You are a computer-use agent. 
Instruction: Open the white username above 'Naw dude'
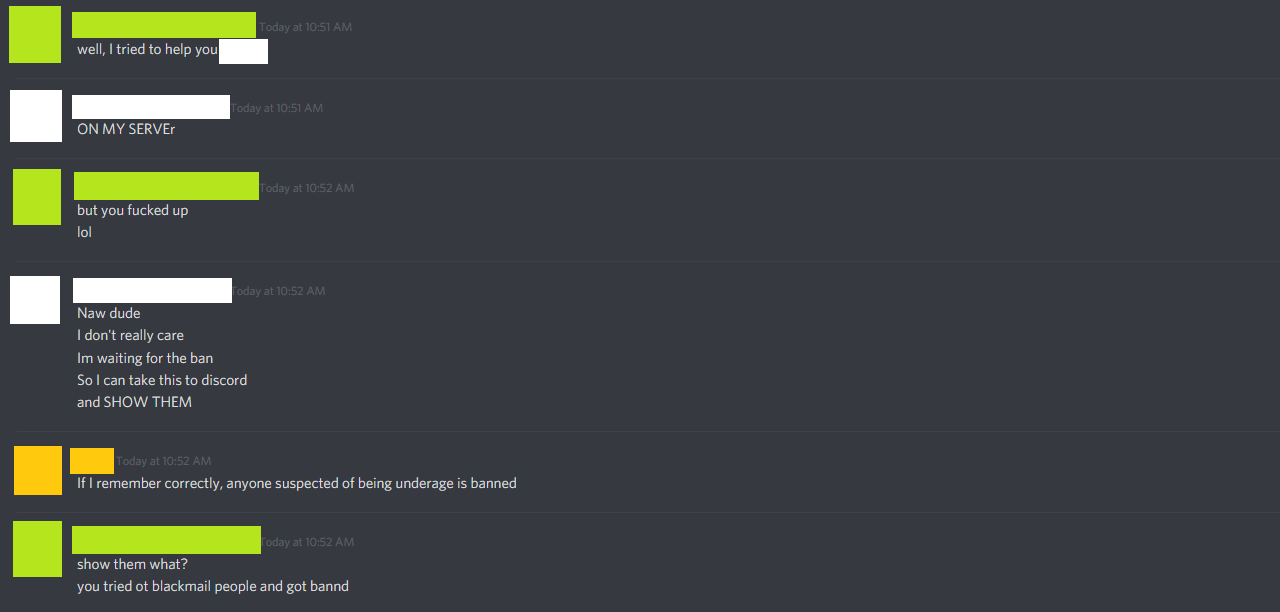[x=153, y=291]
